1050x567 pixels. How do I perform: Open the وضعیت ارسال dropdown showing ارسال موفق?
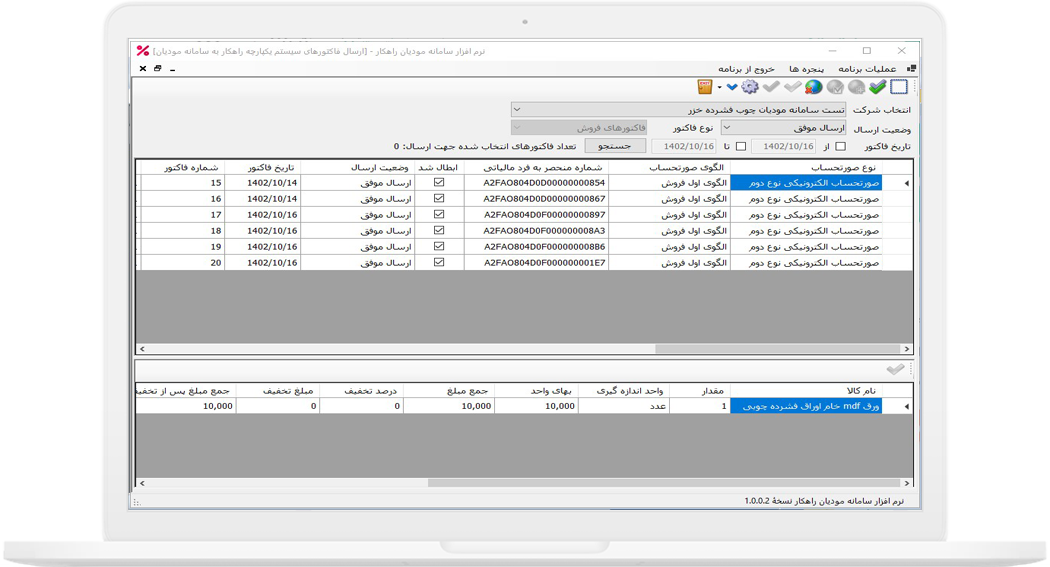(783, 127)
